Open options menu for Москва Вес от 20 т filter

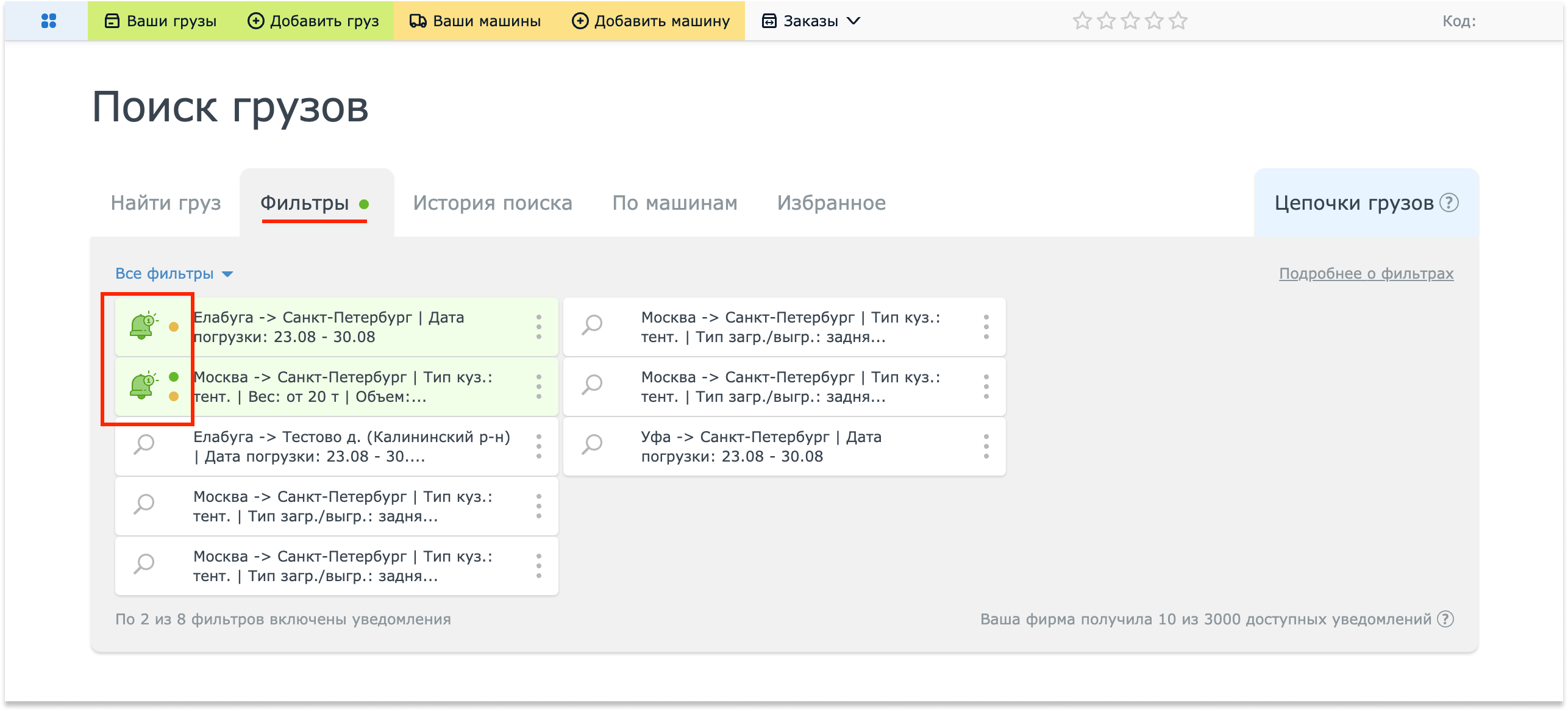539,387
